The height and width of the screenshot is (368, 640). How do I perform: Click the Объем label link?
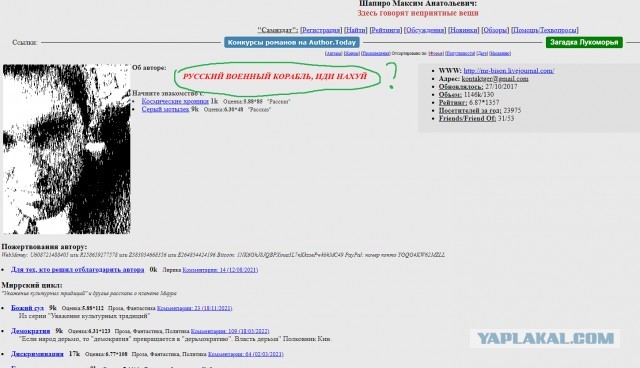(450, 95)
